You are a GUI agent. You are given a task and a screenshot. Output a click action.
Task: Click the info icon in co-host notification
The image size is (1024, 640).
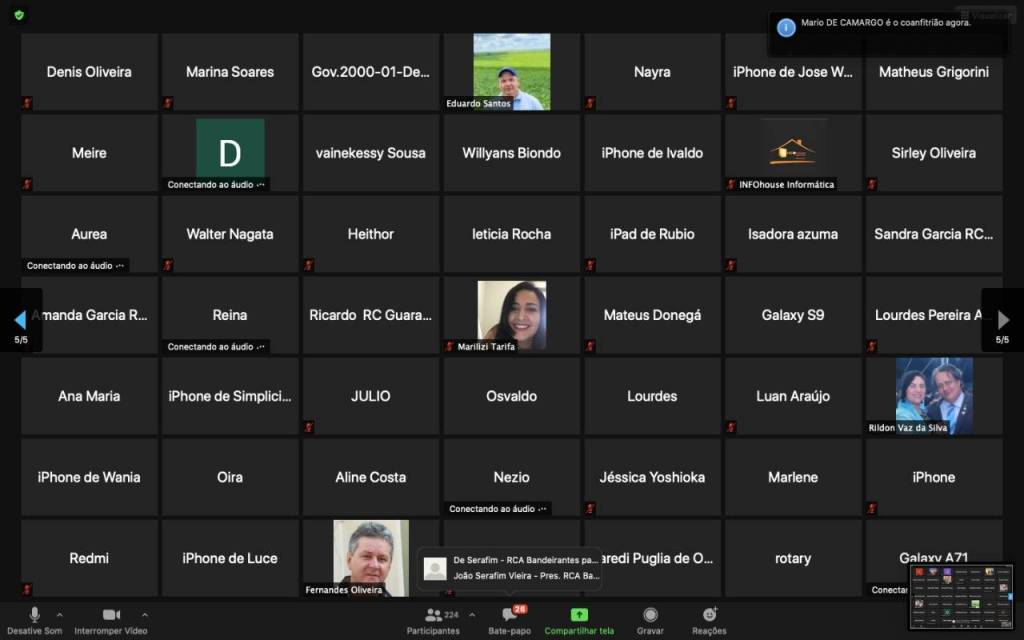click(786, 27)
